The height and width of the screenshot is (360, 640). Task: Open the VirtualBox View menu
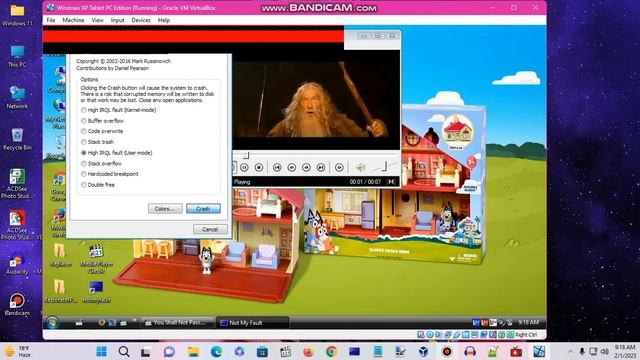point(98,20)
